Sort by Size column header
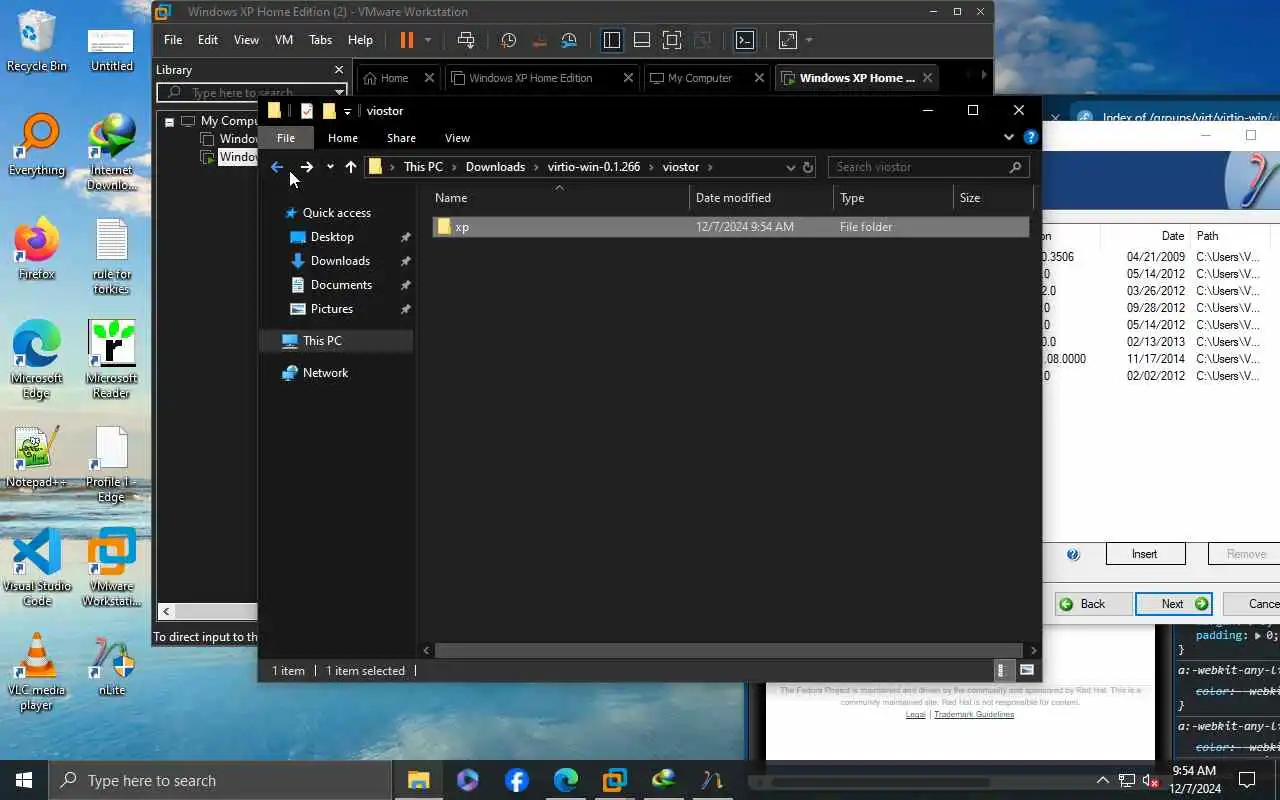Viewport: 1280px width, 800px height. click(x=992, y=198)
